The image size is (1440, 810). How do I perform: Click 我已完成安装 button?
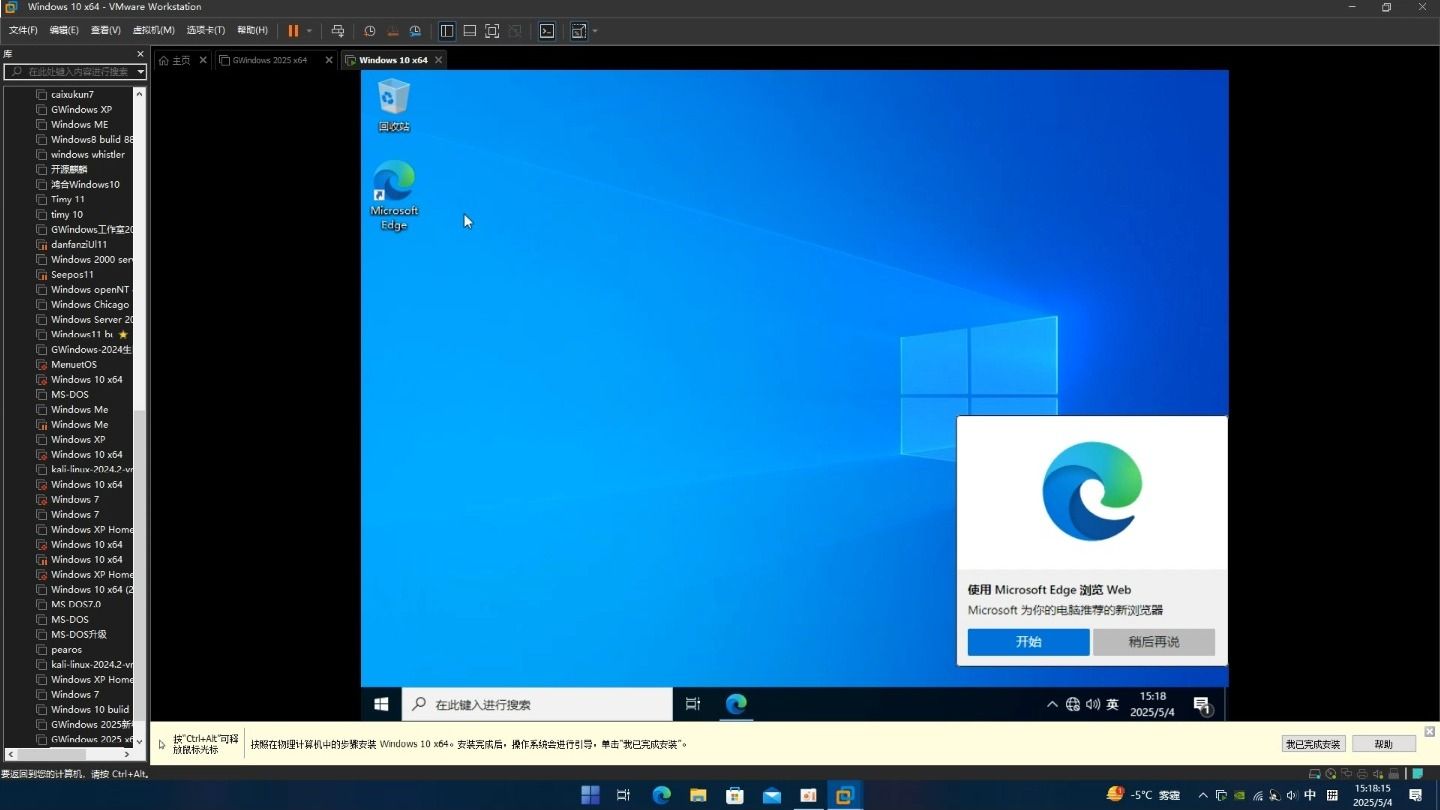(x=1313, y=744)
